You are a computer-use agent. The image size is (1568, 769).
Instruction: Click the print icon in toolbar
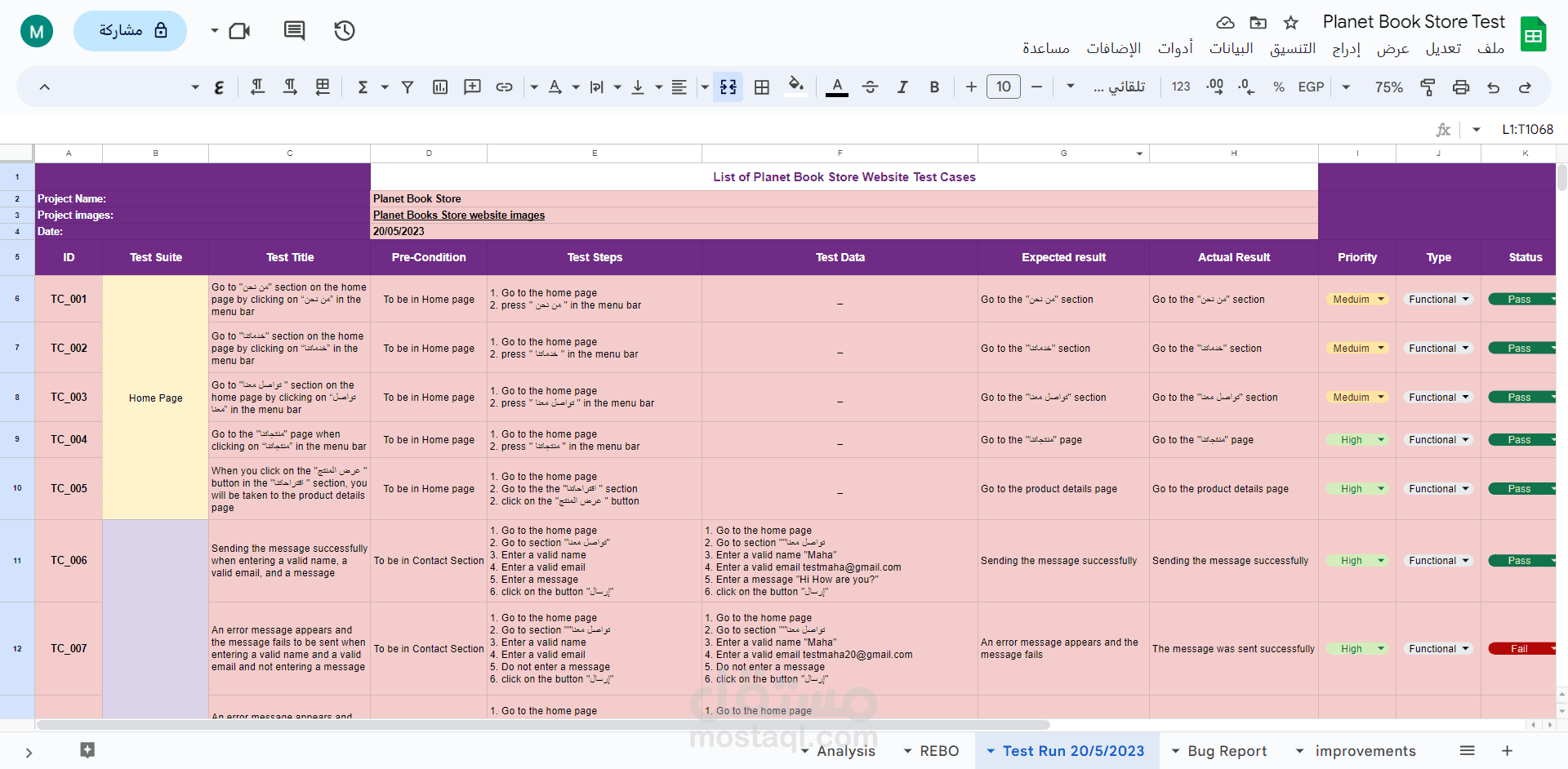(x=1461, y=87)
